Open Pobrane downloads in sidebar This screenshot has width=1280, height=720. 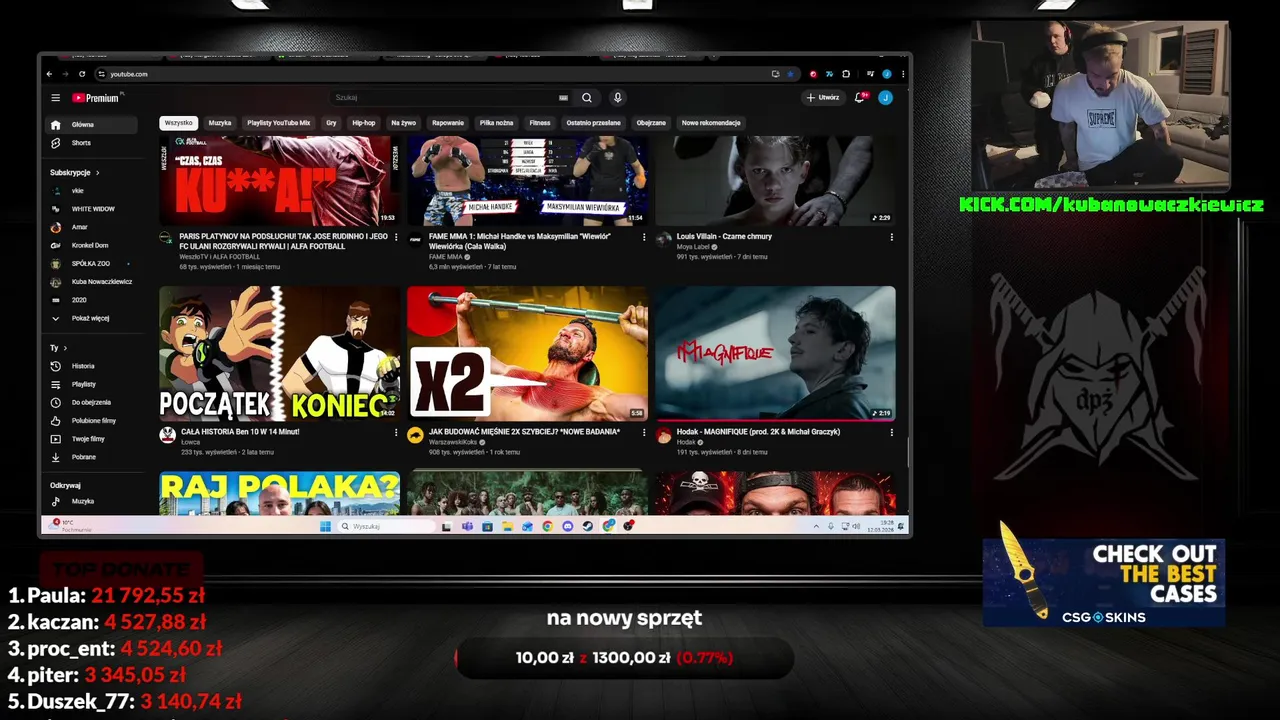tap(91, 457)
